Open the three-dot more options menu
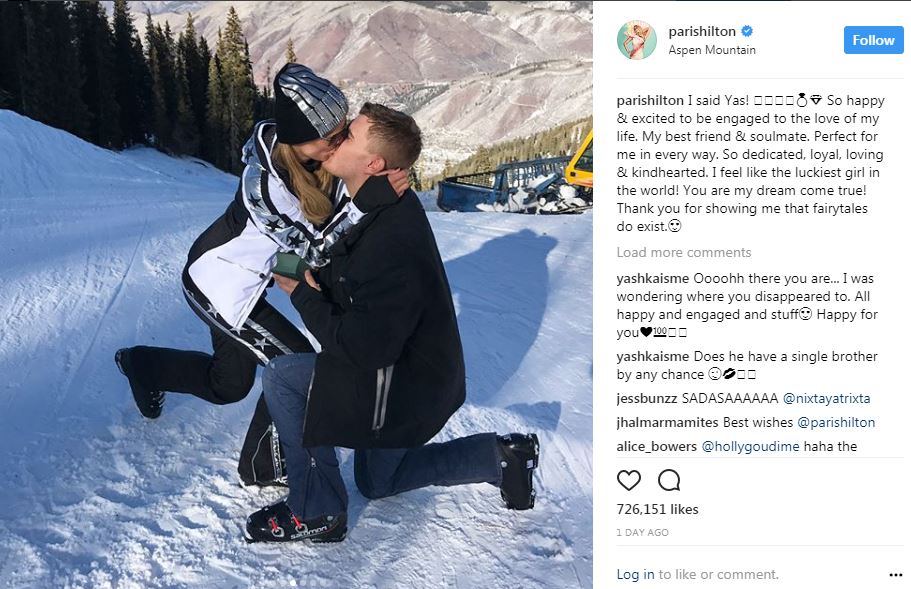Image resolution: width=911 pixels, height=589 pixels. [896, 575]
